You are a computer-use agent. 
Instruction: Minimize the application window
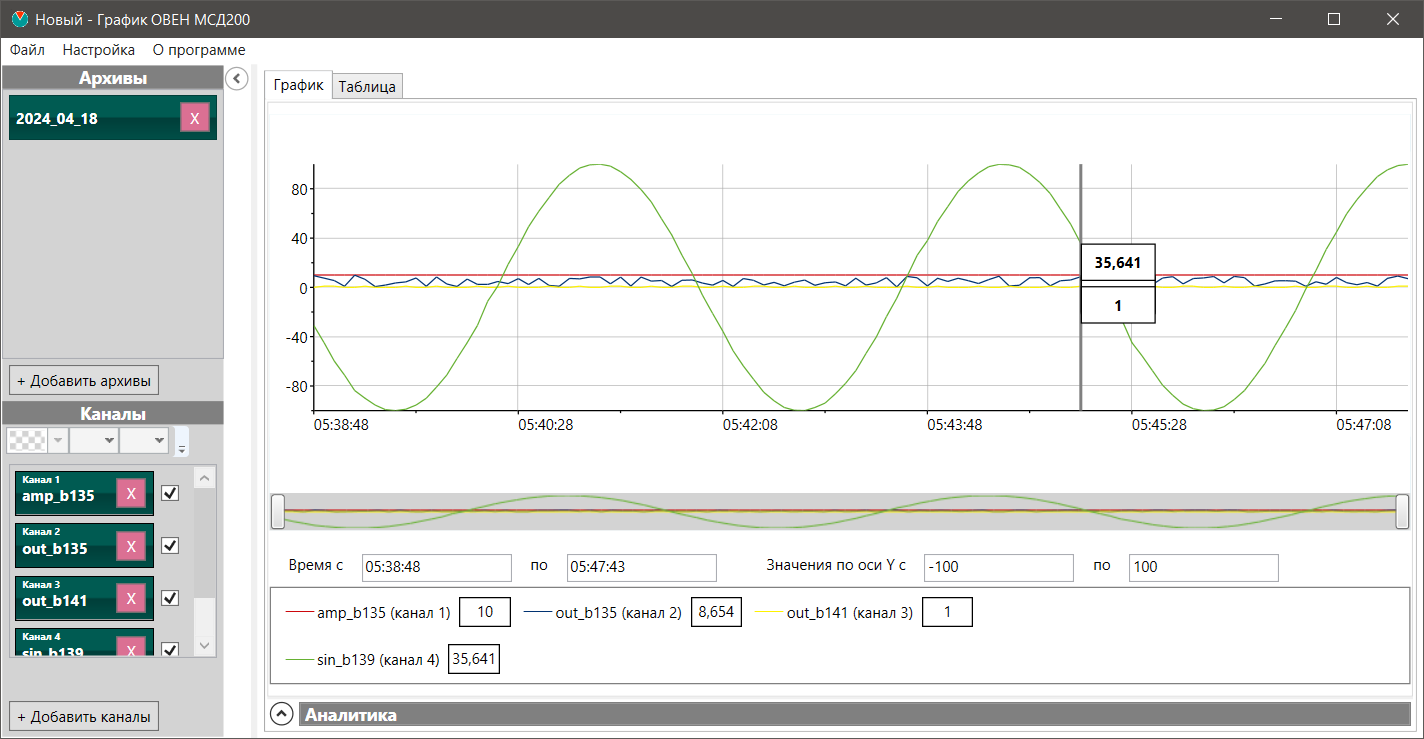click(1275, 19)
